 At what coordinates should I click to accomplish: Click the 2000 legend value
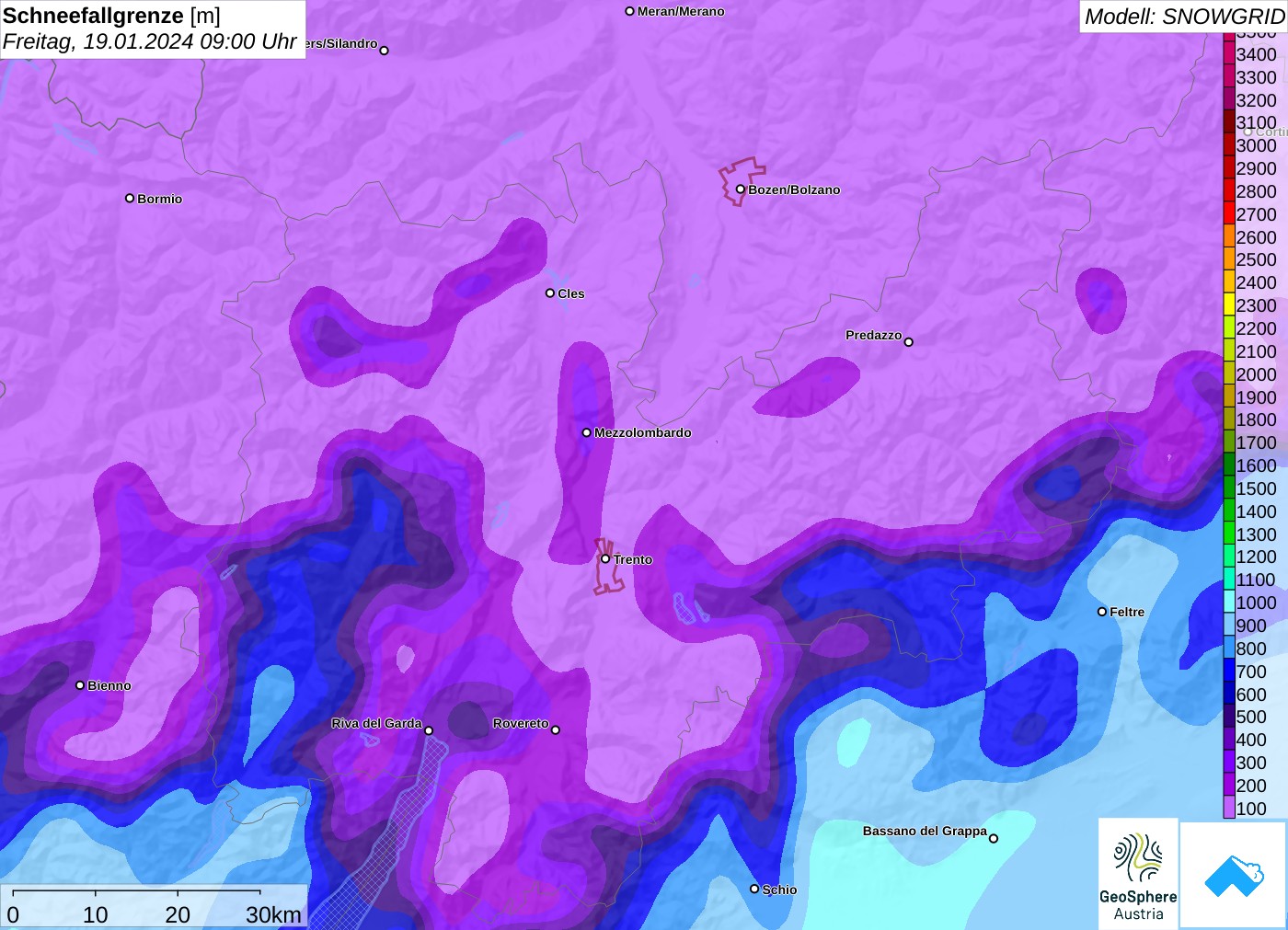coord(1256,373)
